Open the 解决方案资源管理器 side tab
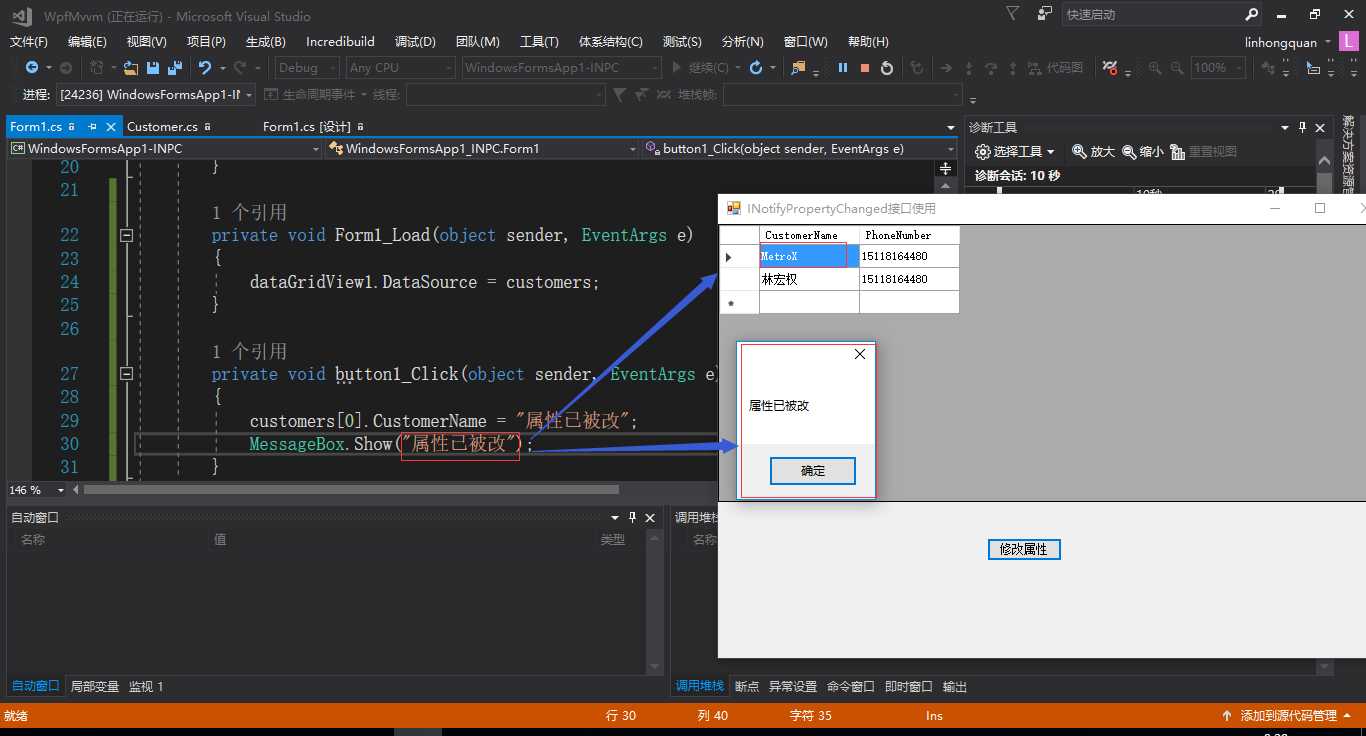This screenshot has width=1366, height=736. tap(1349, 153)
